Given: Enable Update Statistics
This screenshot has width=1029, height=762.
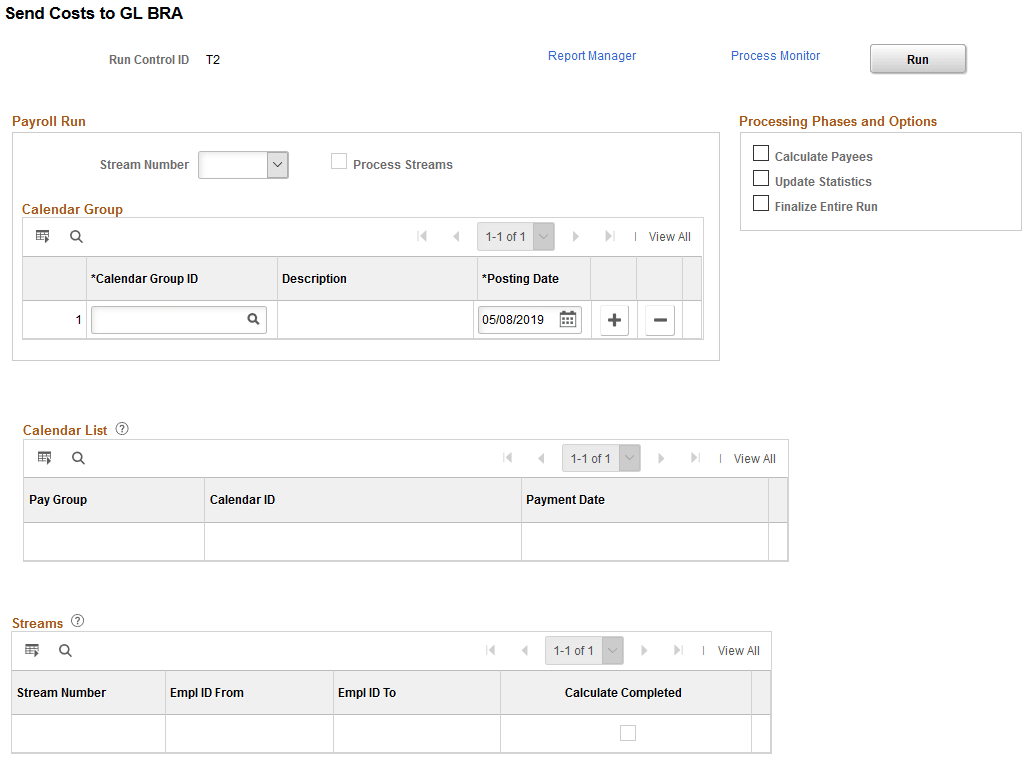Looking at the screenshot, I should tap(760, 178).
